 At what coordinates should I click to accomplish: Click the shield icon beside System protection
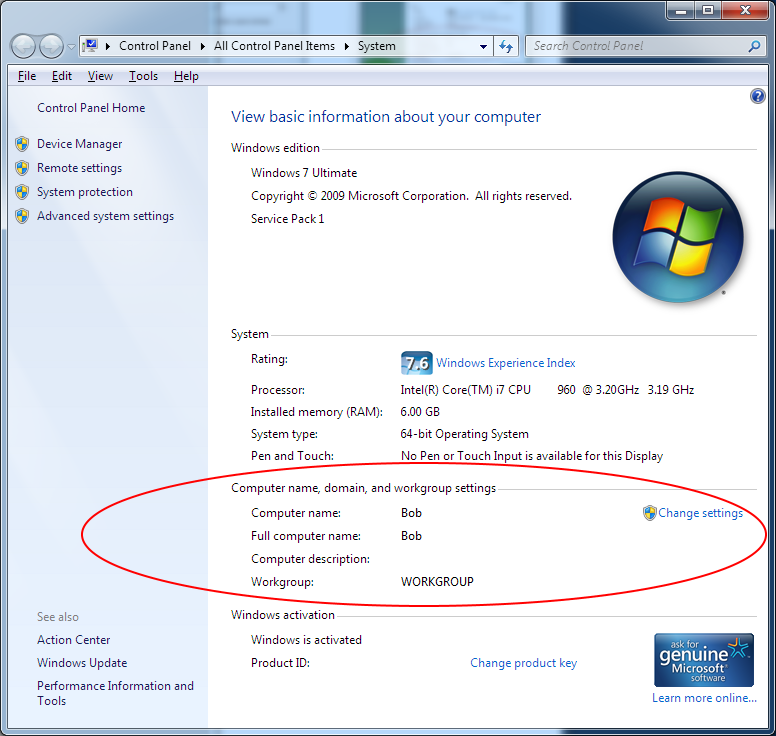click(22, 192)
